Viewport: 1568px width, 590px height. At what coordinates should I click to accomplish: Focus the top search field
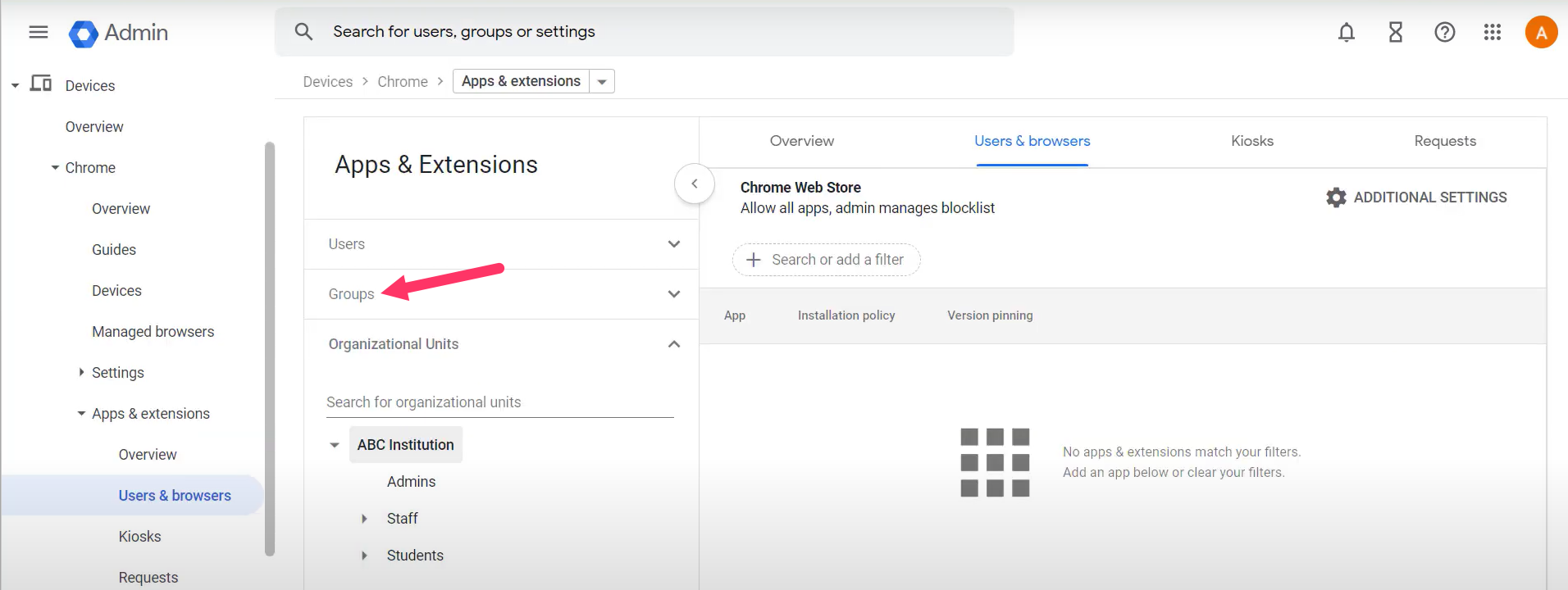(645, 32)
